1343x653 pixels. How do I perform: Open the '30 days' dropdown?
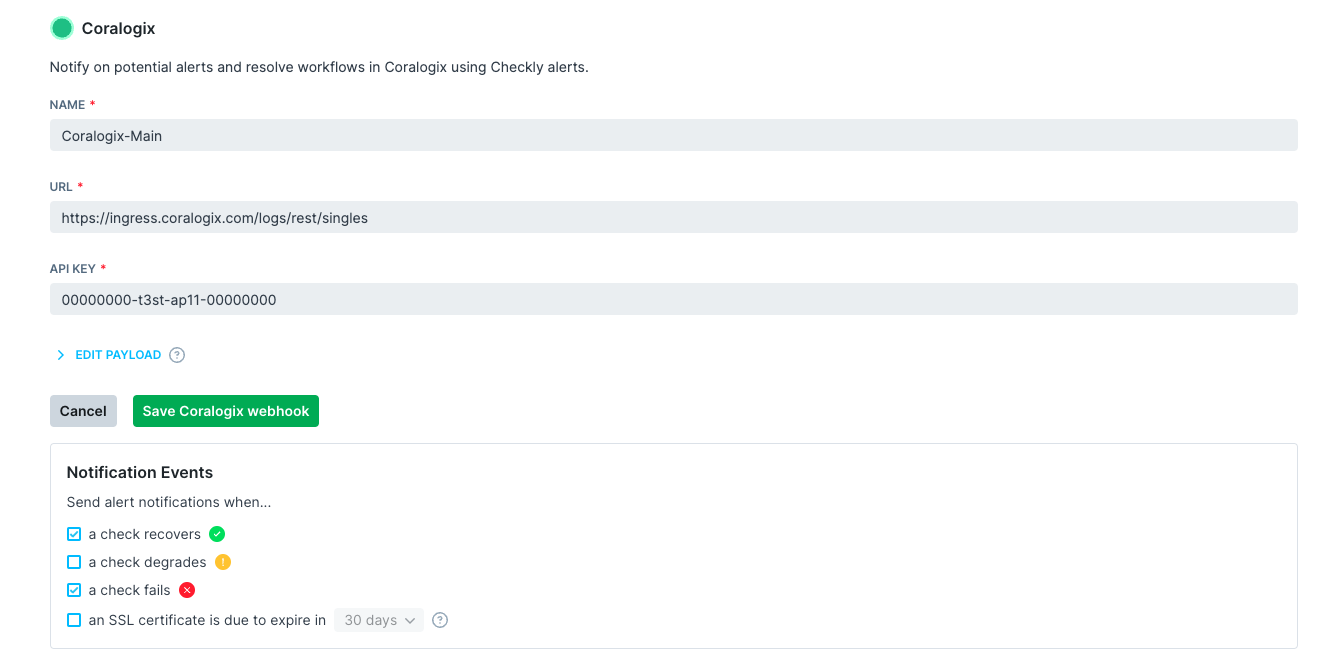379,620
